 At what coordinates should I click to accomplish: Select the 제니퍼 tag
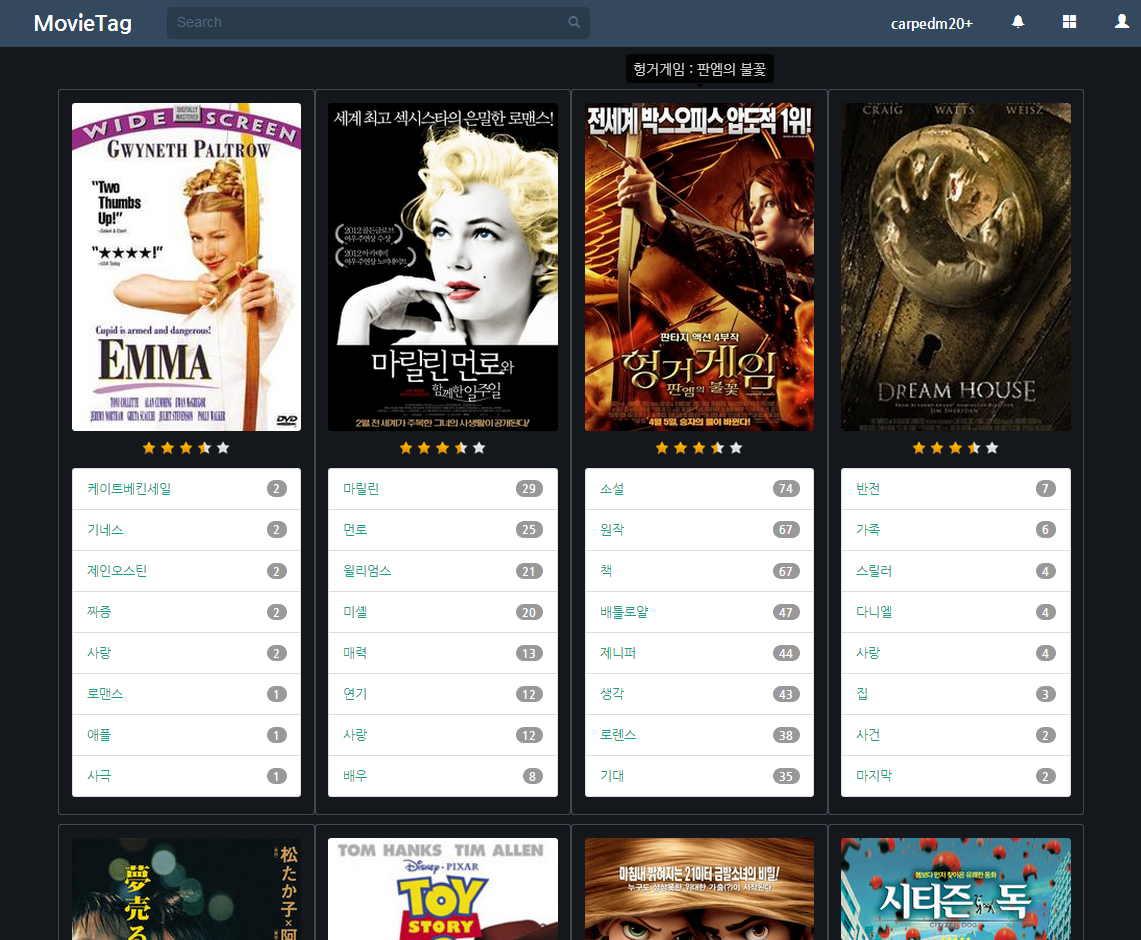pos(699,653)
